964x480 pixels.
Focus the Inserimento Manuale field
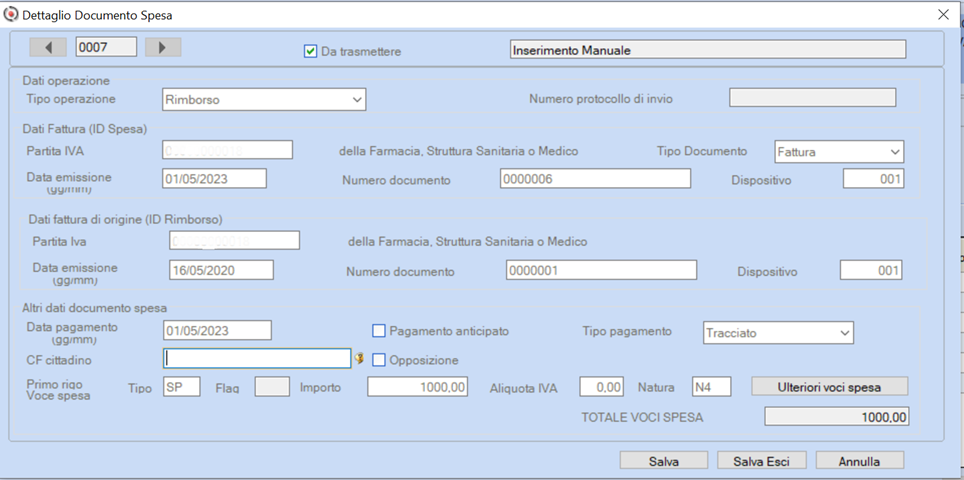[x=708, y=50]
